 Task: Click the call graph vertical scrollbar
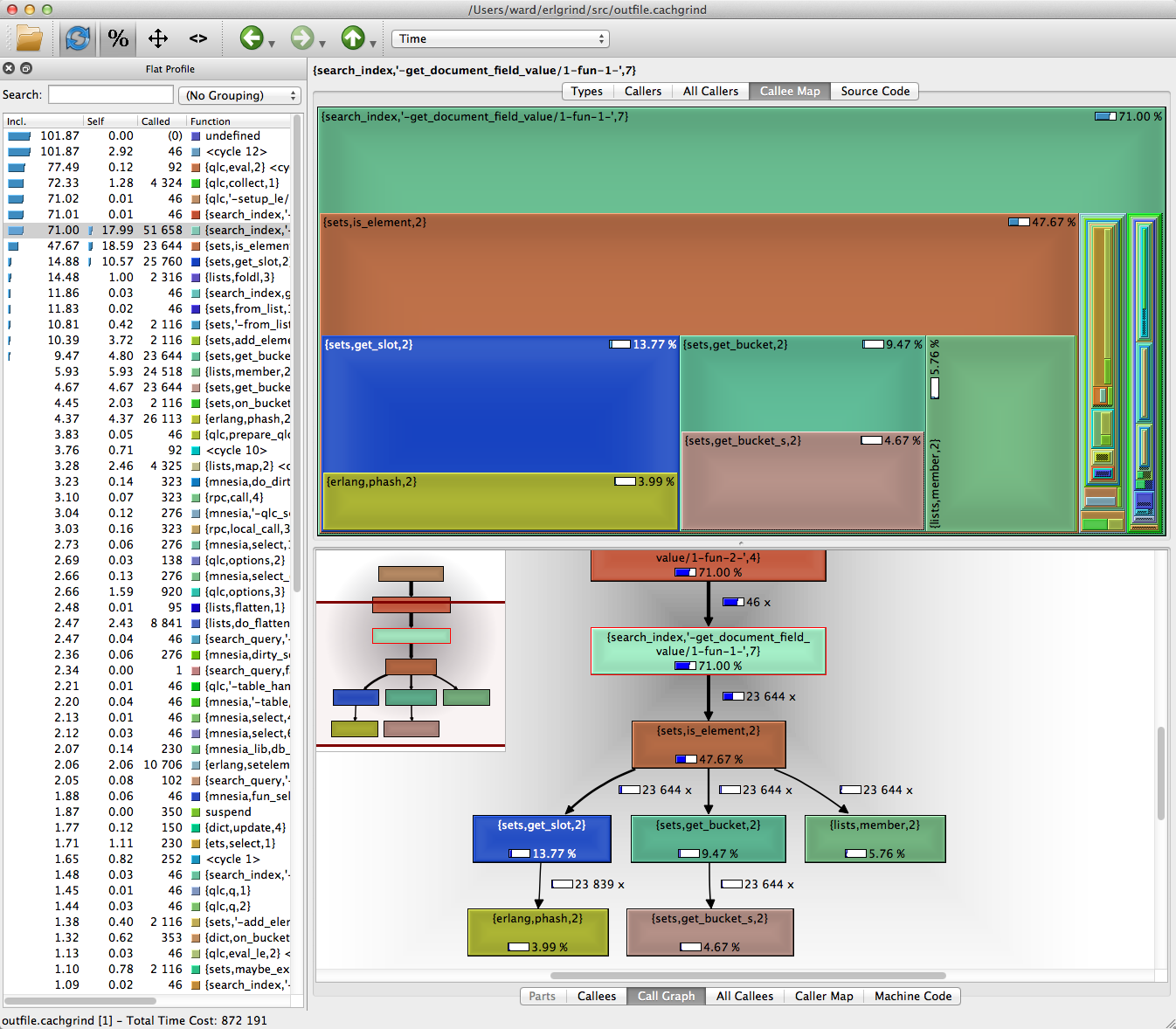(1161, 773)
